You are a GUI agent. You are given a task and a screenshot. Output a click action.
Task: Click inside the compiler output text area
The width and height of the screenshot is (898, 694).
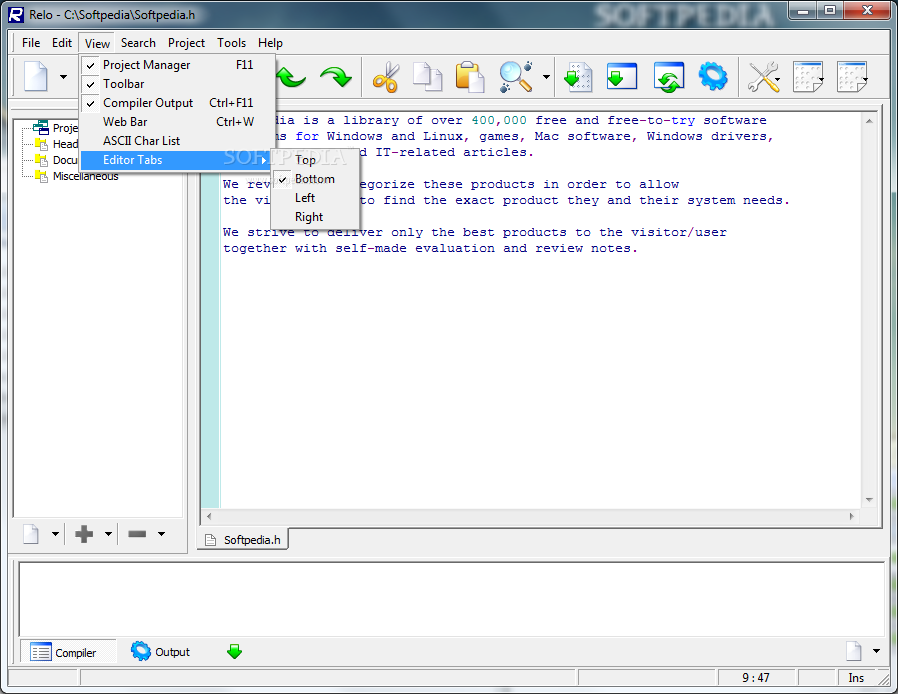click(452, 600)
